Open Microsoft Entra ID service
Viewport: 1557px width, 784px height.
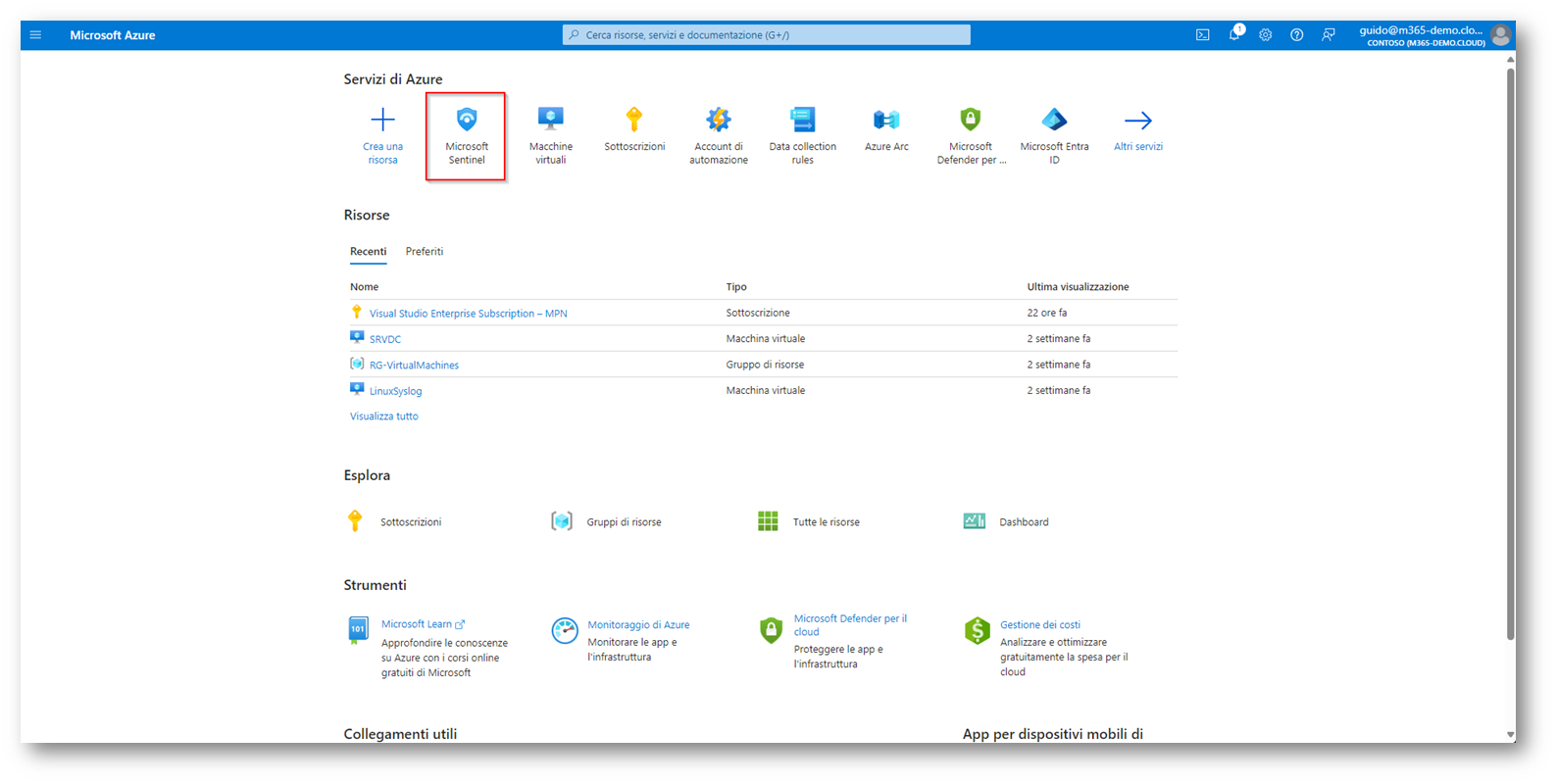[x=1054, y=136]
